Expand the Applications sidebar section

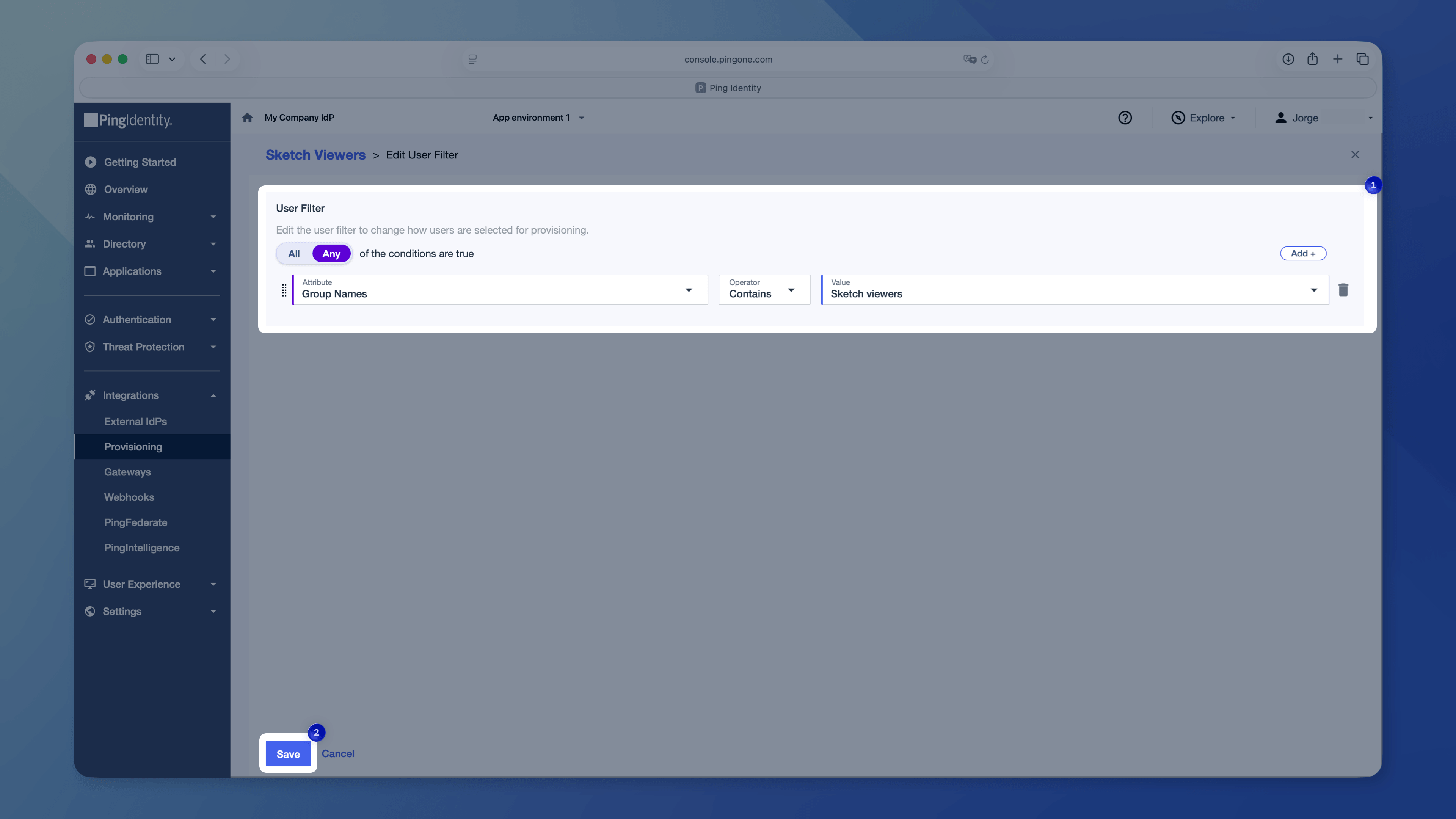[x=213, y=271]
